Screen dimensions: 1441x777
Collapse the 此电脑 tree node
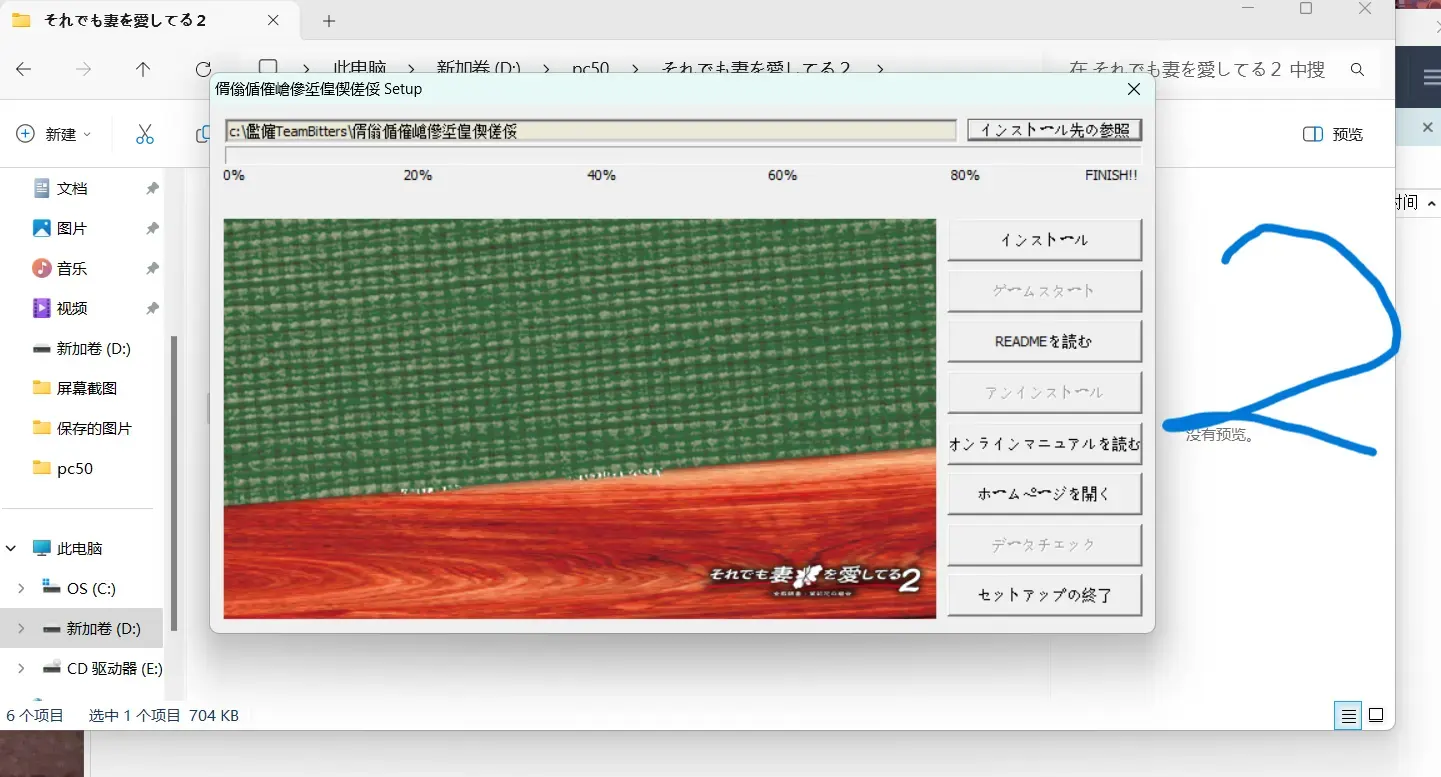pos(12,548)
